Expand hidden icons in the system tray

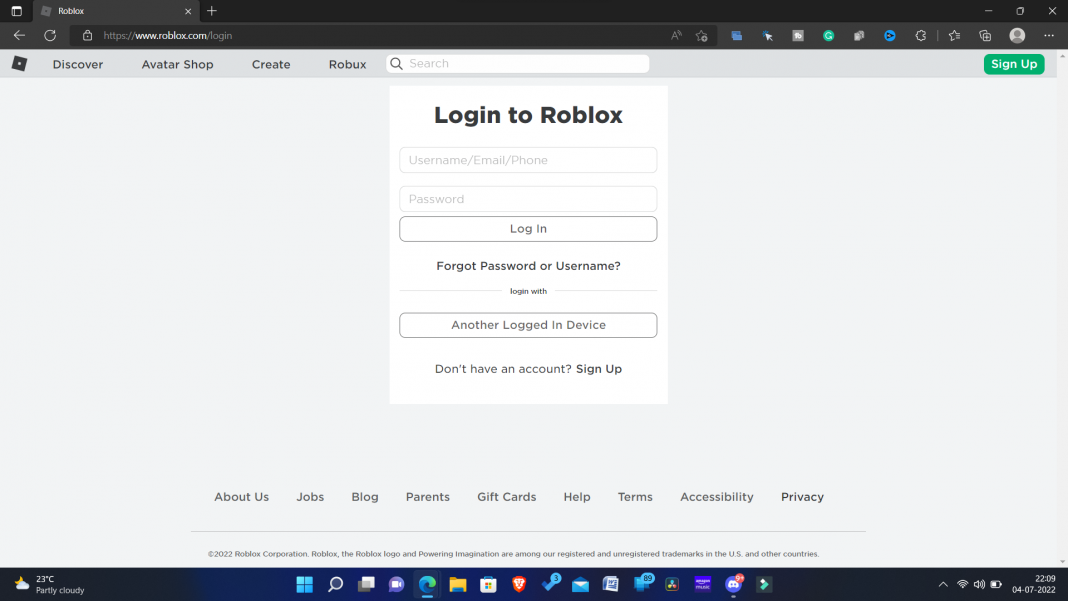coord(941,584)
